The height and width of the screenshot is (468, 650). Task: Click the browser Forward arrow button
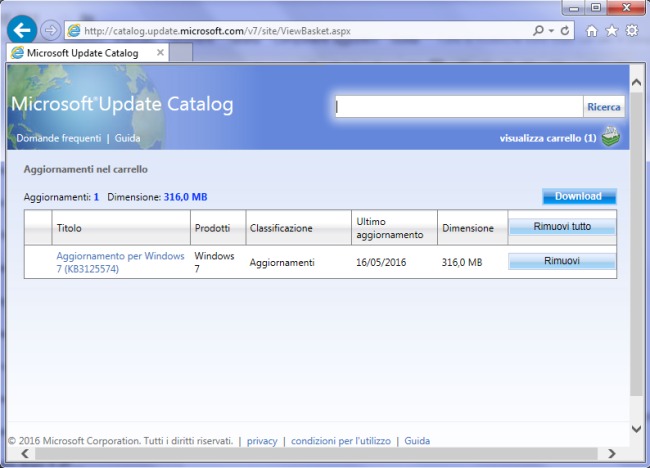point(51,31)
